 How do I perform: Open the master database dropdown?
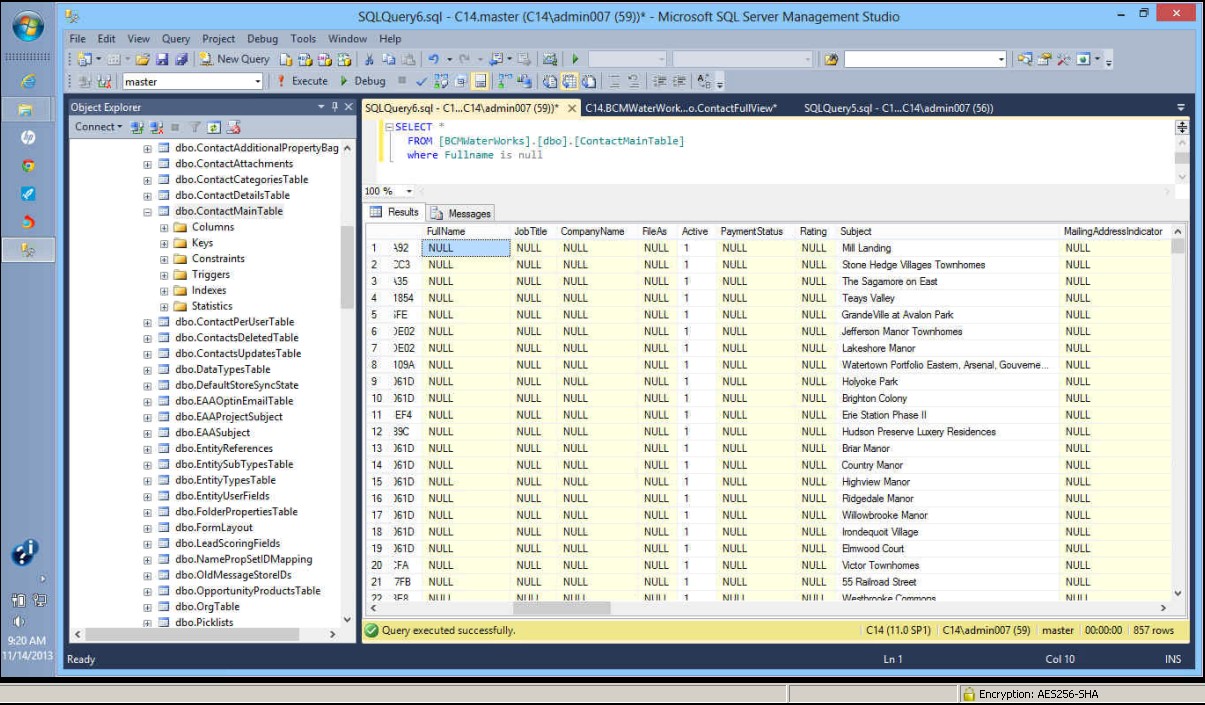[x=257, y=82]
